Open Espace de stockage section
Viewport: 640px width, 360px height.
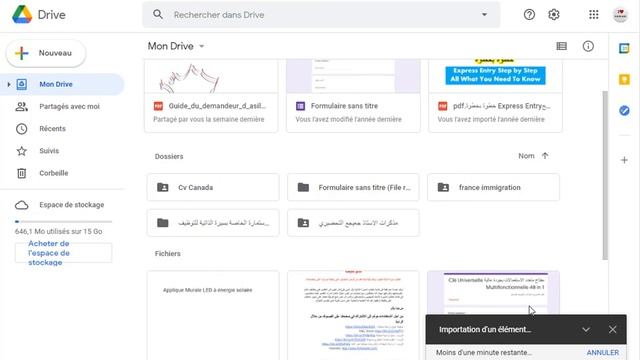pos(62,205)
